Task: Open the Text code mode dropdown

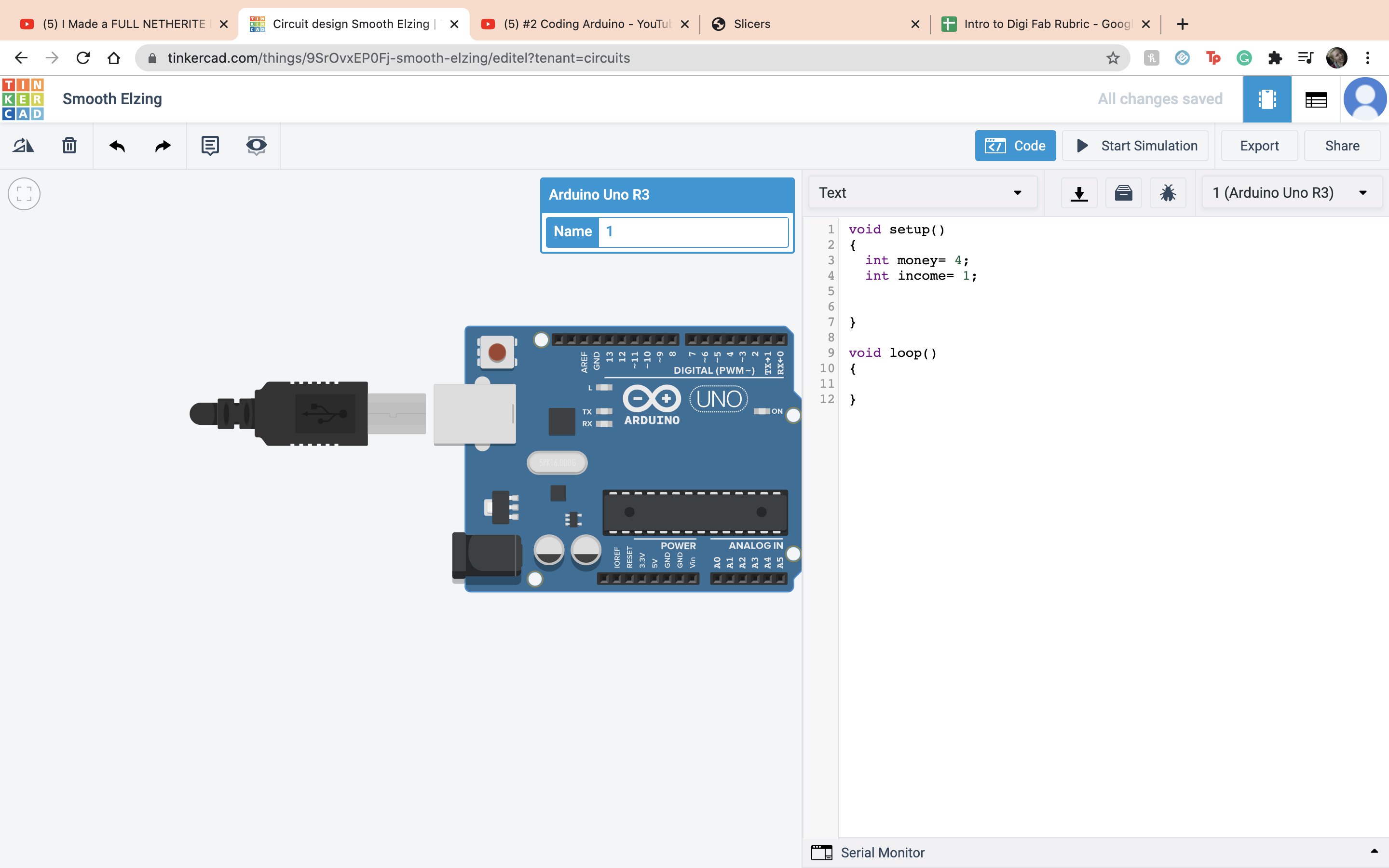Action: tap(922, 193)
